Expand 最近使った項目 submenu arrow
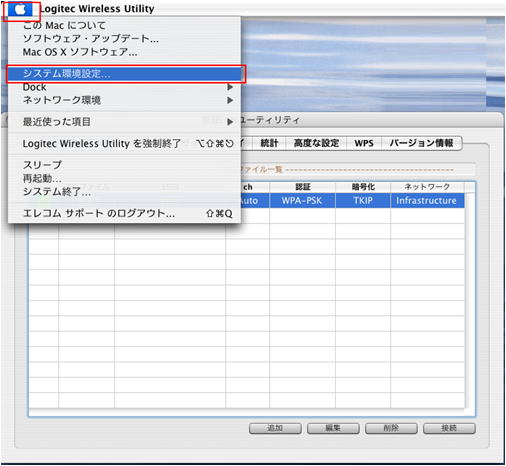The width and height of the screenshot is (506, 466). click(230, 122)
